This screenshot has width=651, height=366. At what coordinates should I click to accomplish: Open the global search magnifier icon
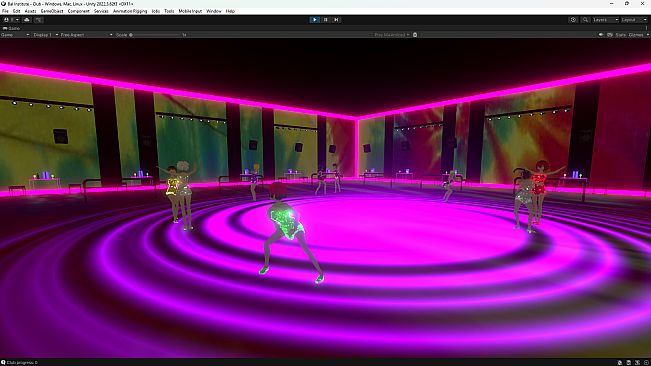[x=585, y=20]
